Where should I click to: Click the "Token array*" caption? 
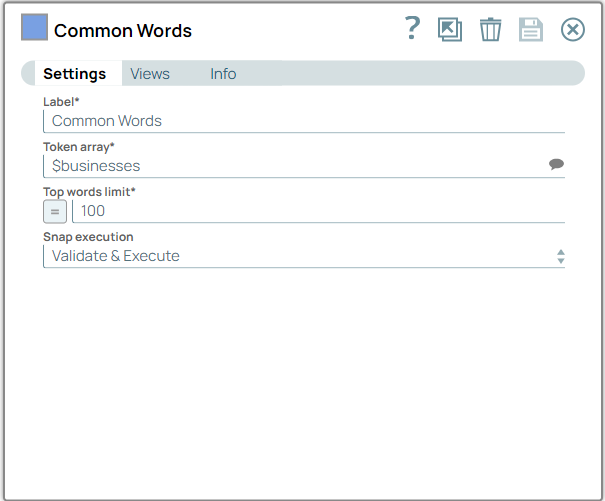click(x=79, y=147)
